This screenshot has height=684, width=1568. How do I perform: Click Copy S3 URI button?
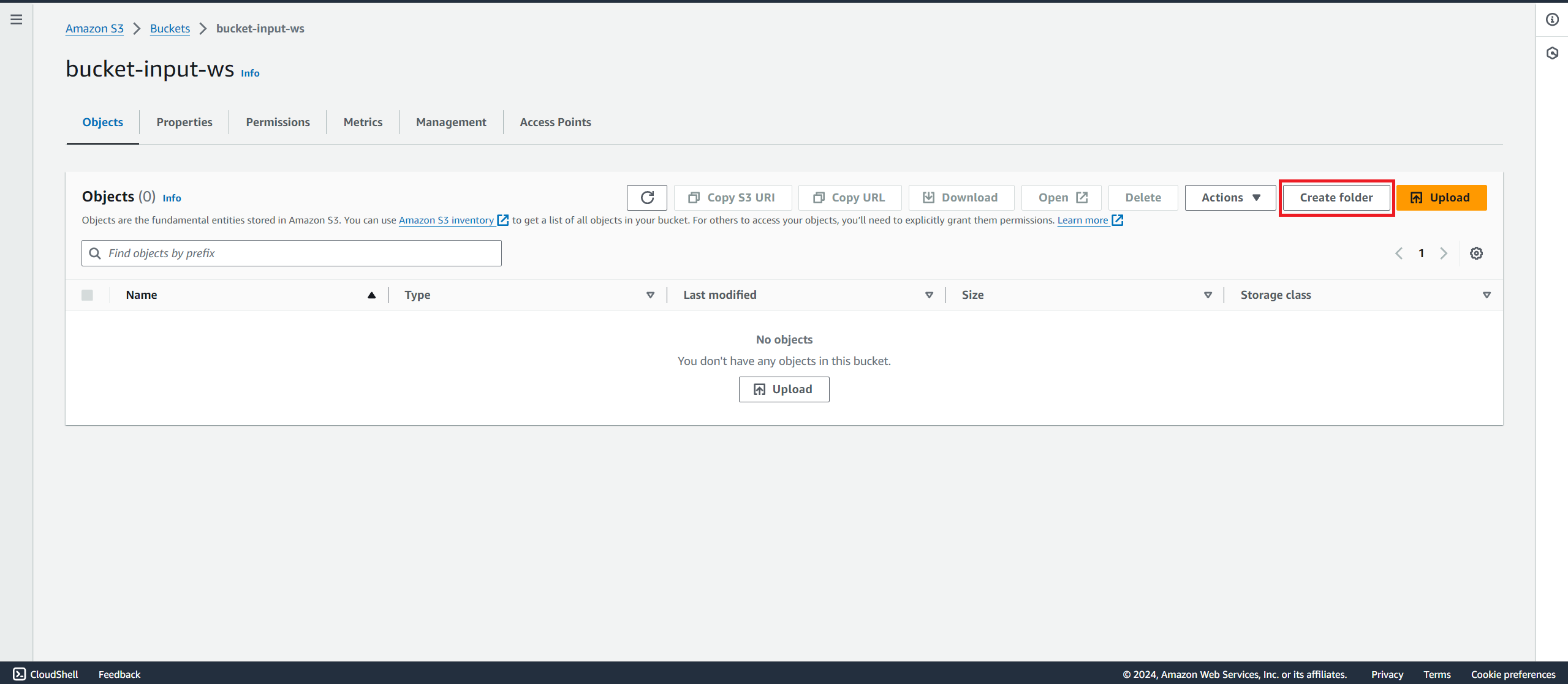tap(733, 198)
